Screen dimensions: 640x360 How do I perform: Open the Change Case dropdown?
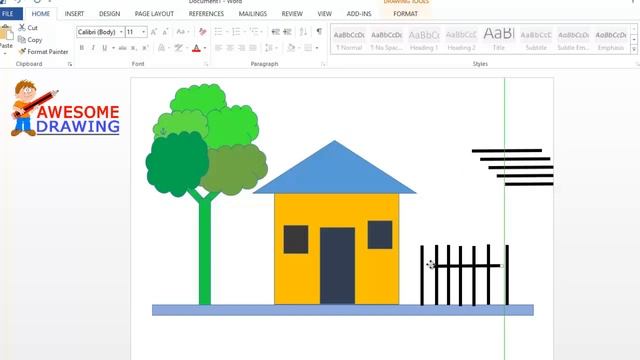(182, 31)
